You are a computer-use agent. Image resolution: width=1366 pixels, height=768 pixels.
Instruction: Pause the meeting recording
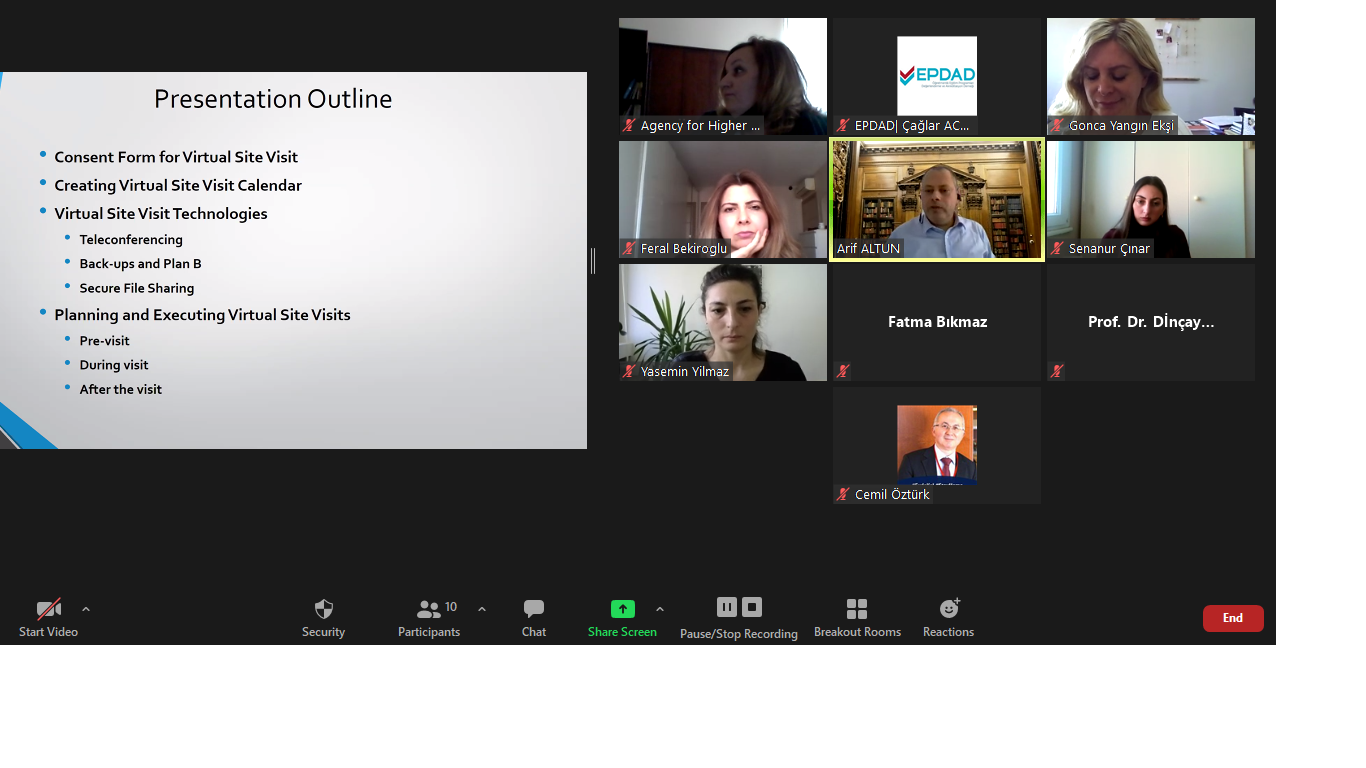tap(727, 607)
